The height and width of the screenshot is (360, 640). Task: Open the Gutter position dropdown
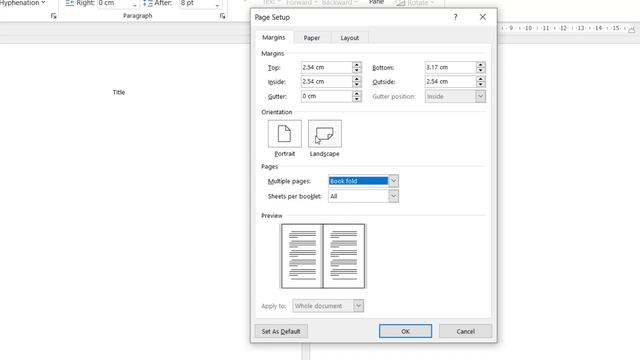[455, 96]
